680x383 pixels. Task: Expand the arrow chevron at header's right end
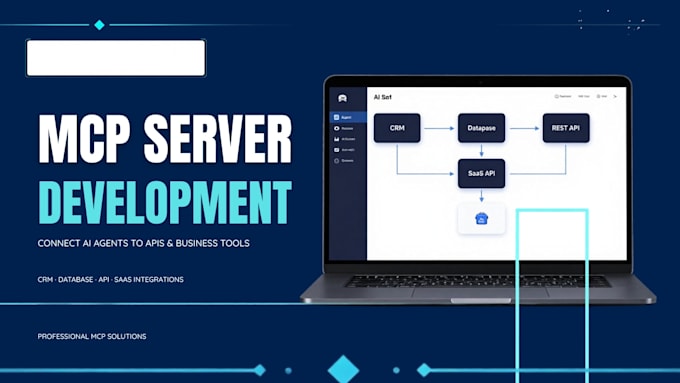click(615, 96)
